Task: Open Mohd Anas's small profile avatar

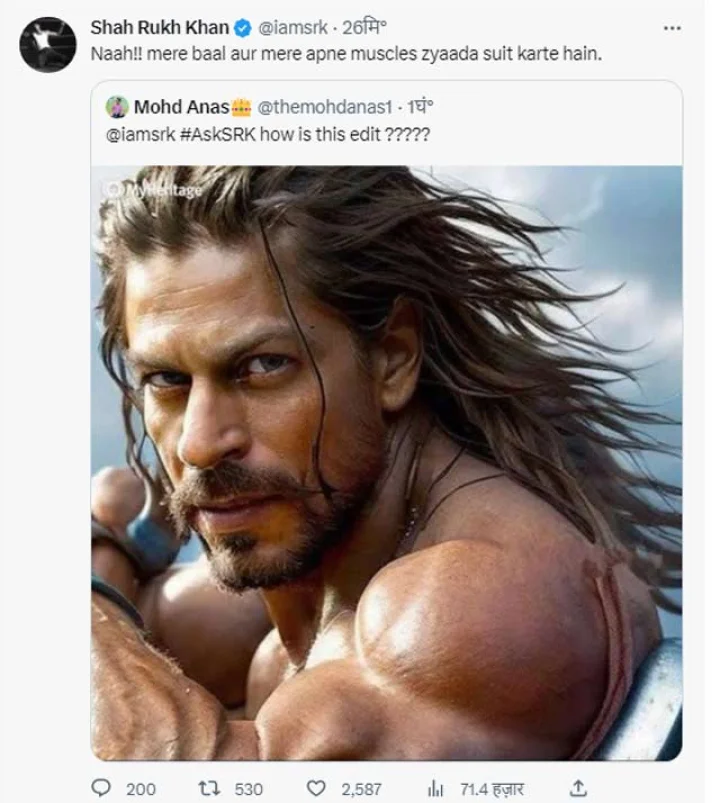Action: (117, 107)
